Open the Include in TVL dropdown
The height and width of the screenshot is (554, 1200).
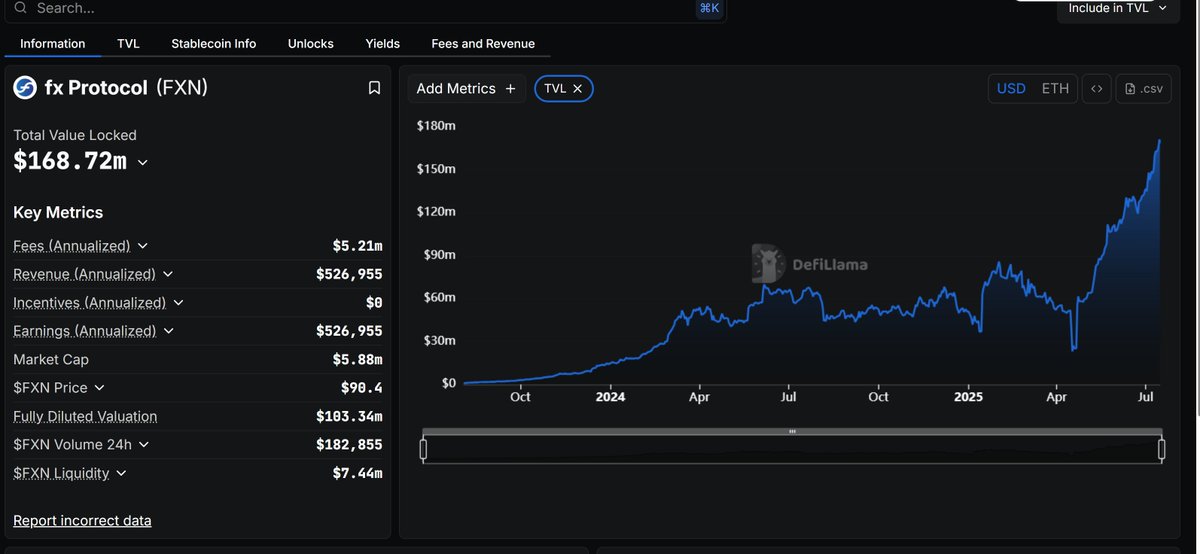coord(1117,8)
